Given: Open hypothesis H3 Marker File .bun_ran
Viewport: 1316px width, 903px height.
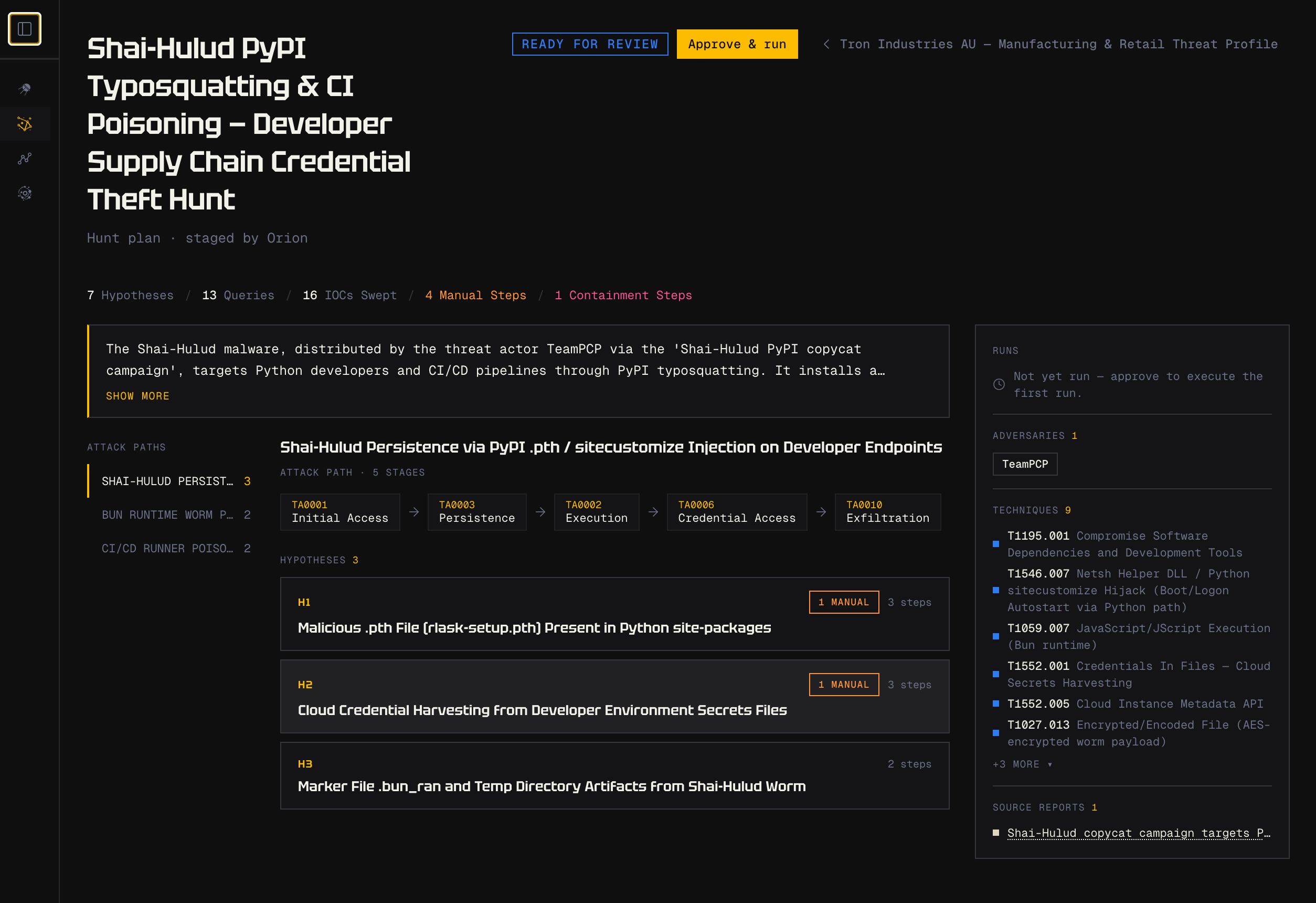Looking at the screenshot, I should click(614, 775).
